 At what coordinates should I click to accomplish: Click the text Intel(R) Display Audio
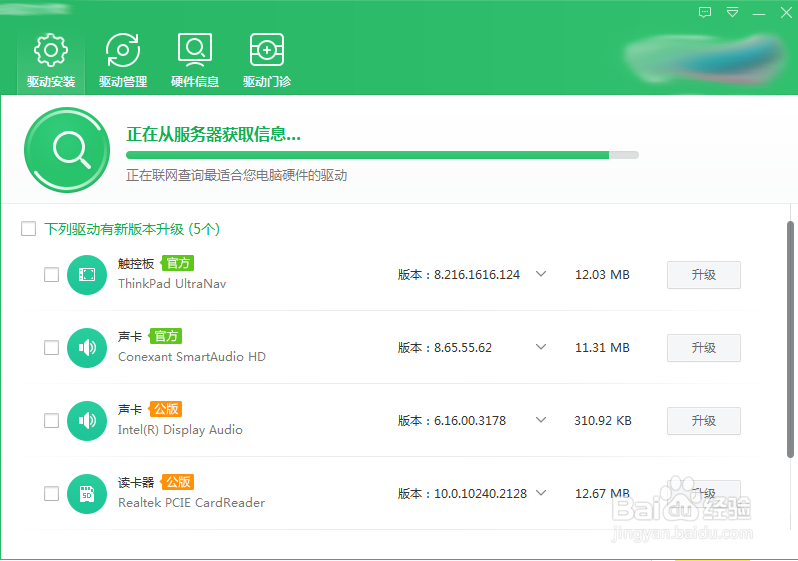click(180, 430)
